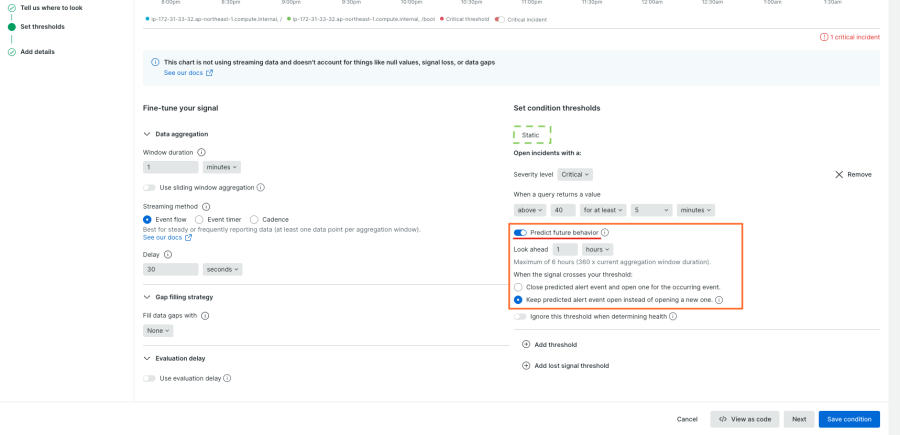Image resolution: width=900 pixels, height=435 pixels.
Task: Open Severity level Critical dropdown
Action: point(575,174)
